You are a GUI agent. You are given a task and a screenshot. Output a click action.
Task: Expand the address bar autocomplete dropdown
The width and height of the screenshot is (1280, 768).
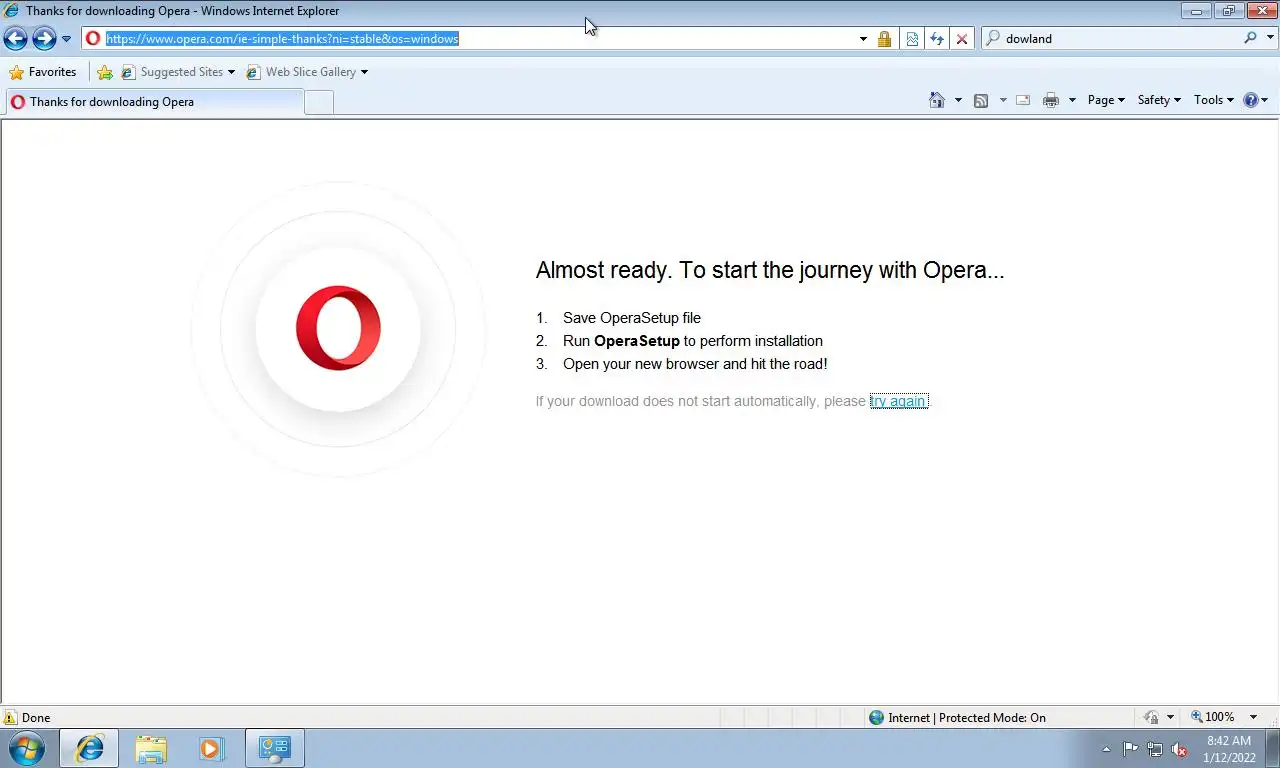(863, 39)
